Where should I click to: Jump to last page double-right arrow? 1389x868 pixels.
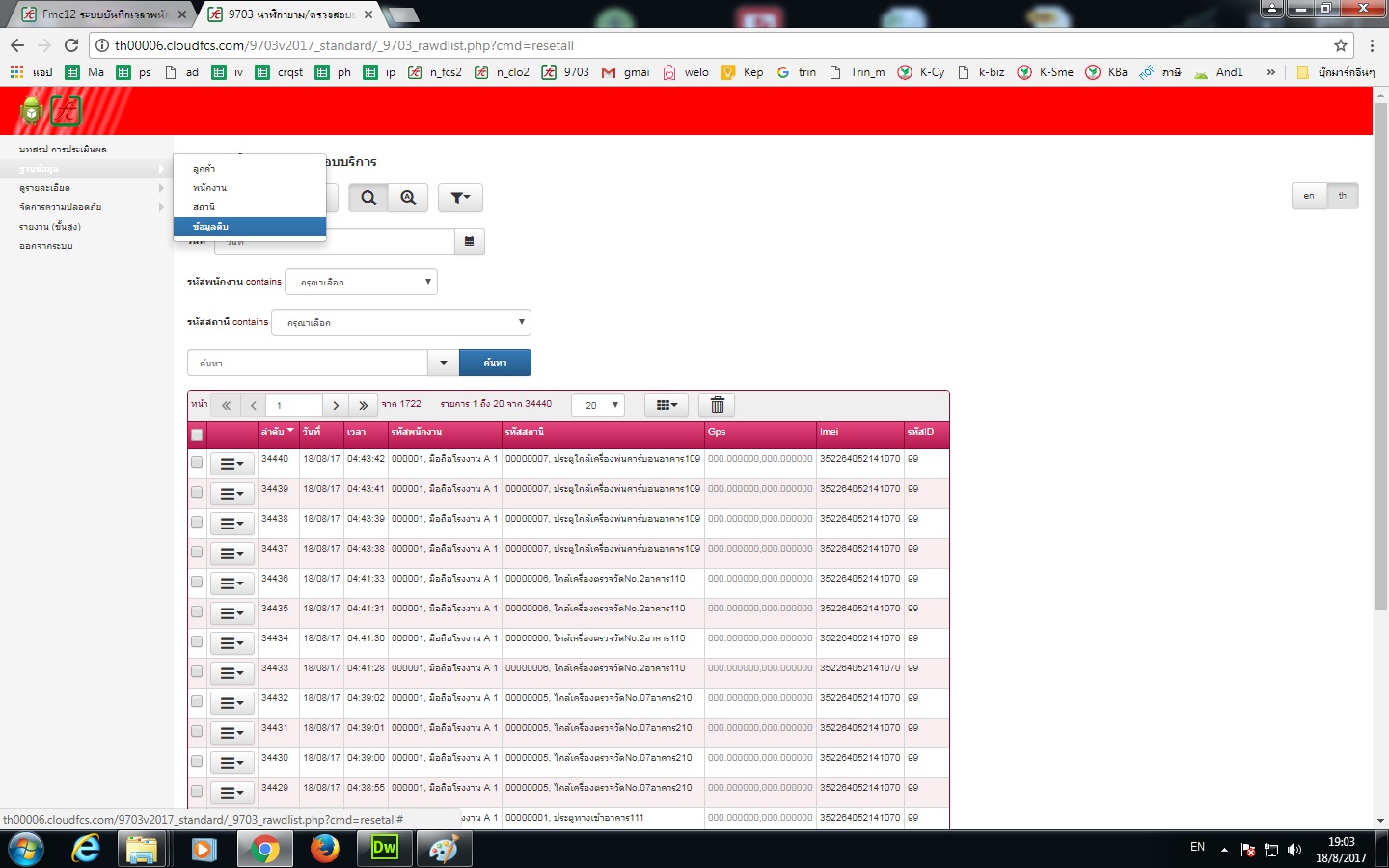pos(363,405)
